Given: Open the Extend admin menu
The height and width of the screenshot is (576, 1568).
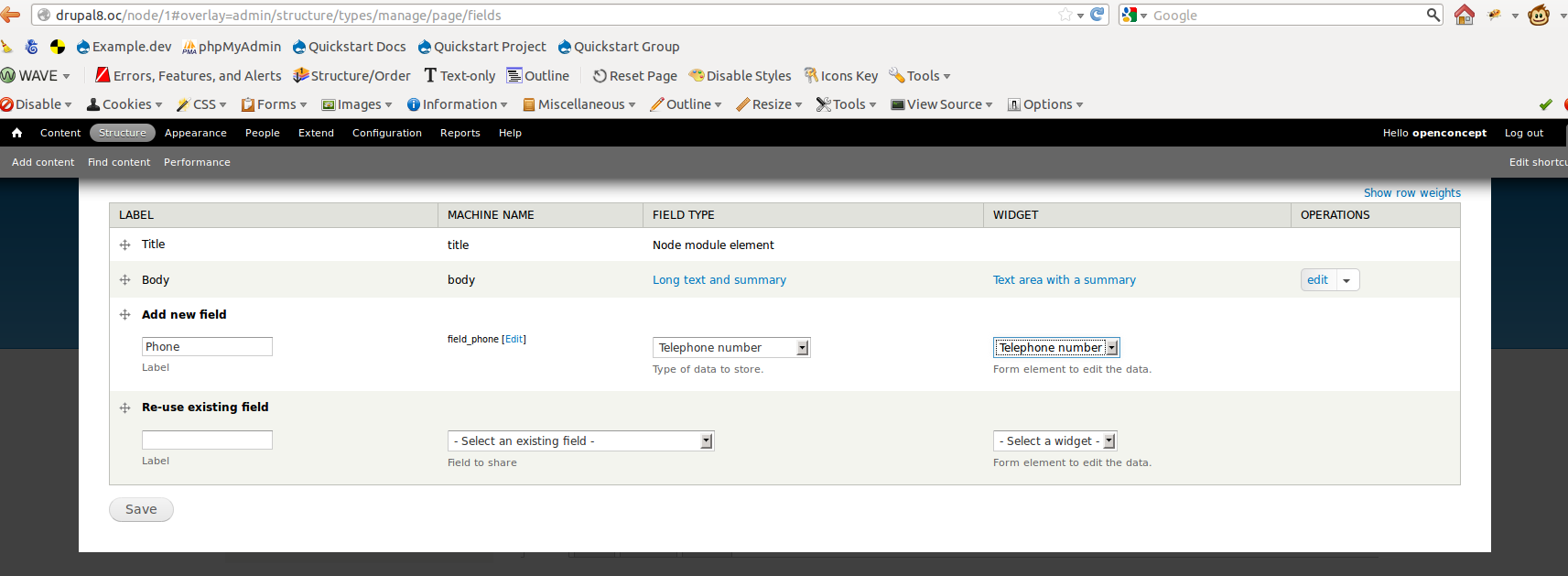Looking at the screenshot, I should [316, 133].
